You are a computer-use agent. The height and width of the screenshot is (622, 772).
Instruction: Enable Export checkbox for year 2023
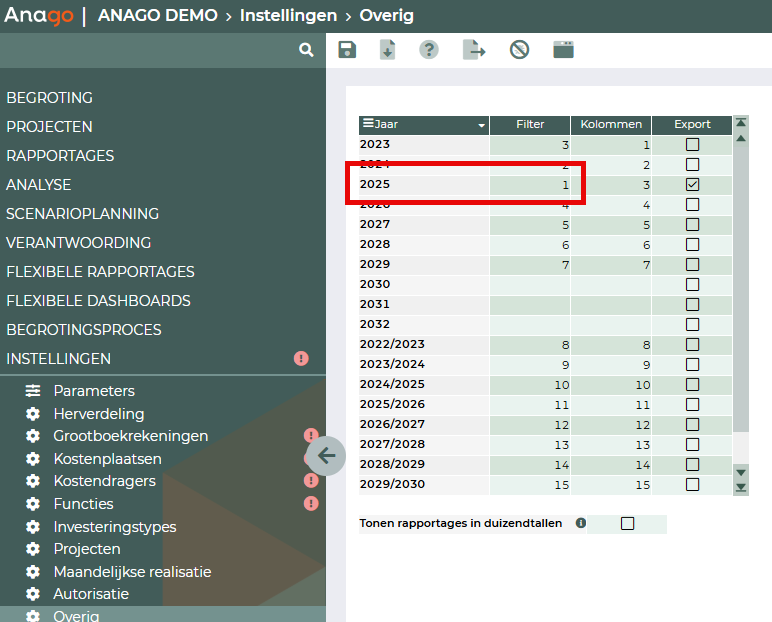tap(692, 145)
